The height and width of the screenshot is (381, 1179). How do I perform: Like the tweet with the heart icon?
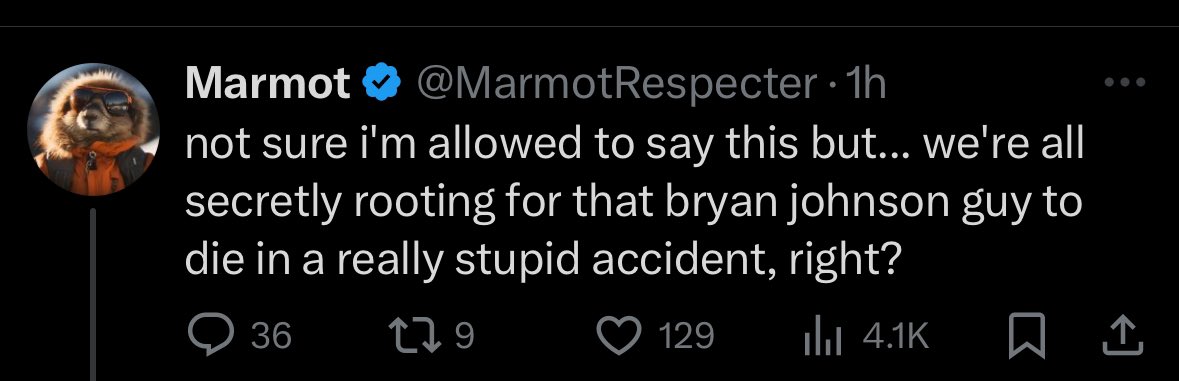click(618, 335)
